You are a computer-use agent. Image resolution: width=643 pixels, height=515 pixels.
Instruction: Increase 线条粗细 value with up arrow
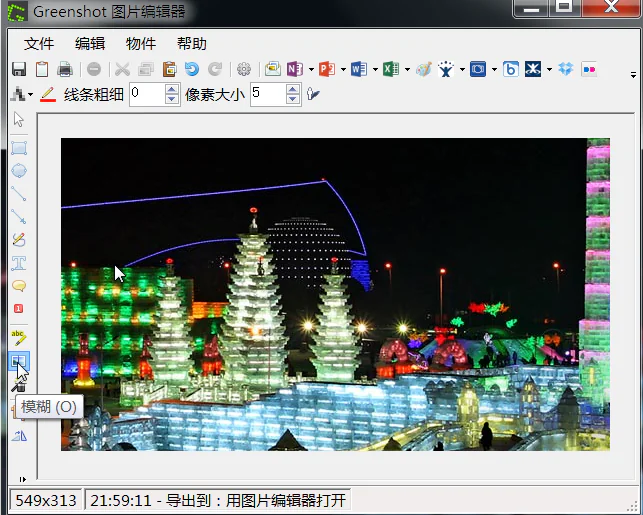pyautogui.click(x=172, y=89)
